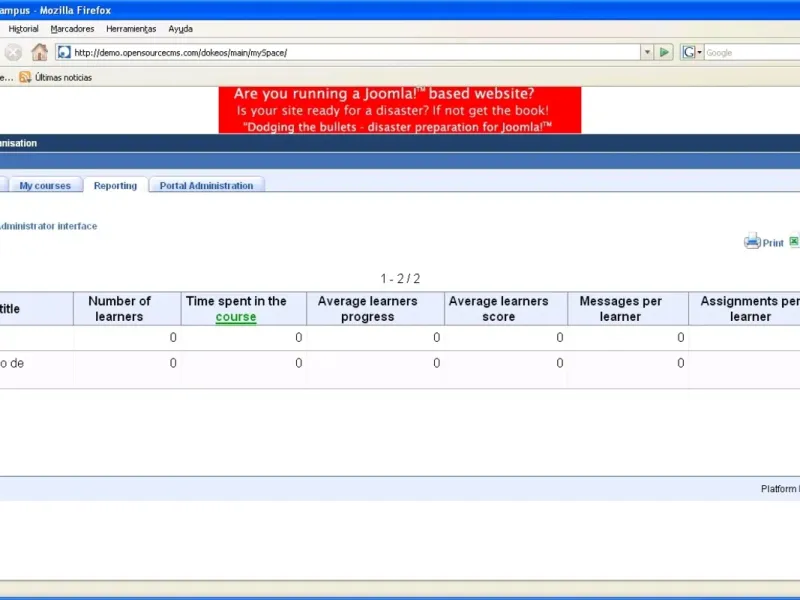Click the Google search box

point(752,52)
